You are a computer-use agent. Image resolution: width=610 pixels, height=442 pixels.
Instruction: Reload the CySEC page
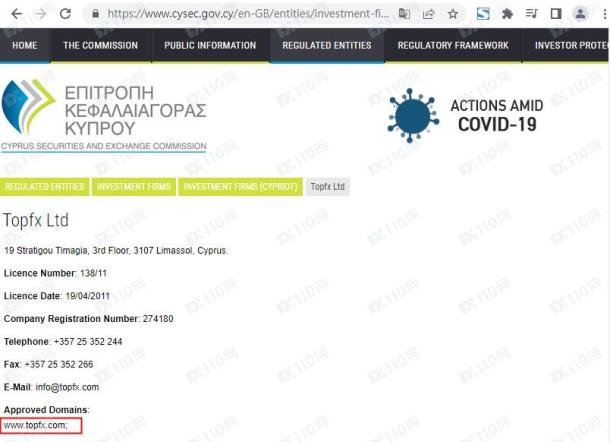[65, 14]
